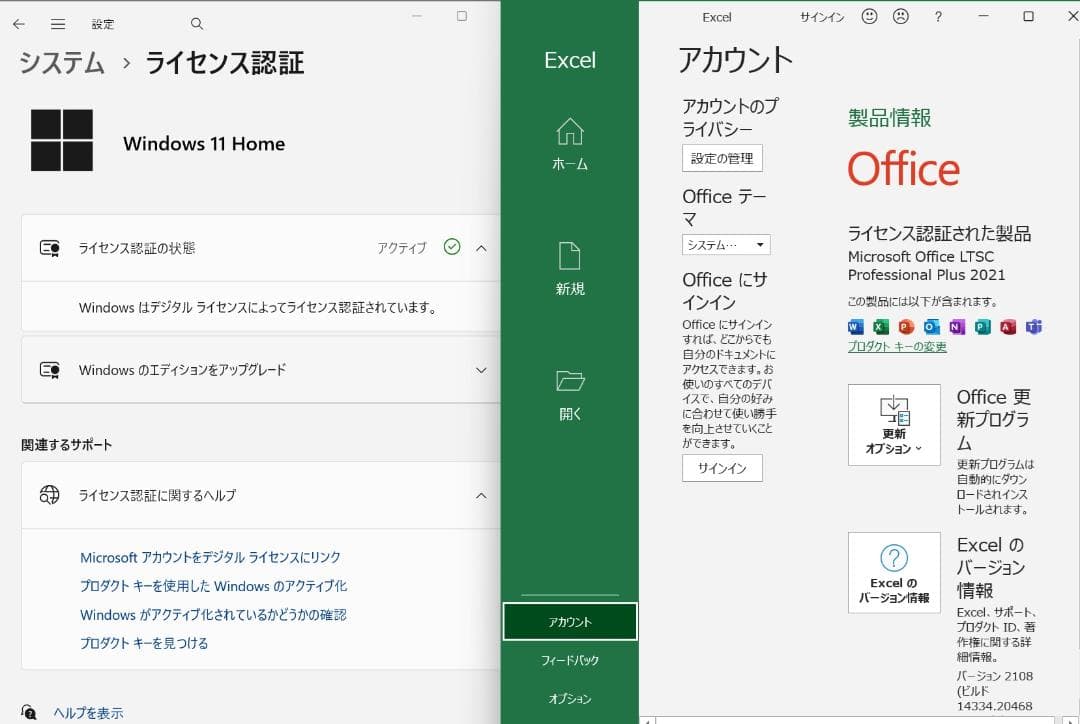Click the Settings search magnifier icon
Image resolution: width=1080 pixels, height=724 pixels.
(x=196, y=24)
